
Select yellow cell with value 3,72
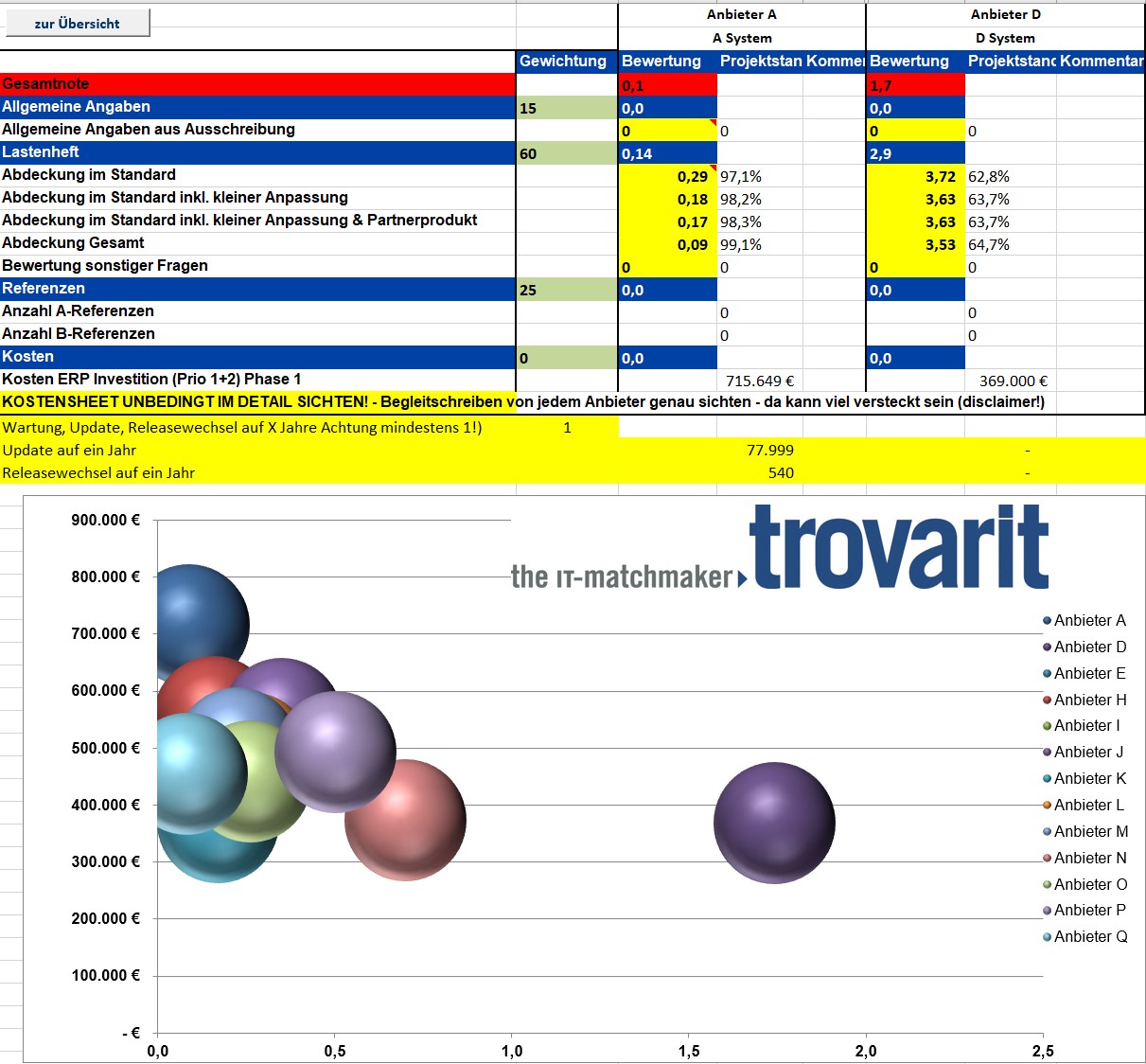click(x=915, y=176)
